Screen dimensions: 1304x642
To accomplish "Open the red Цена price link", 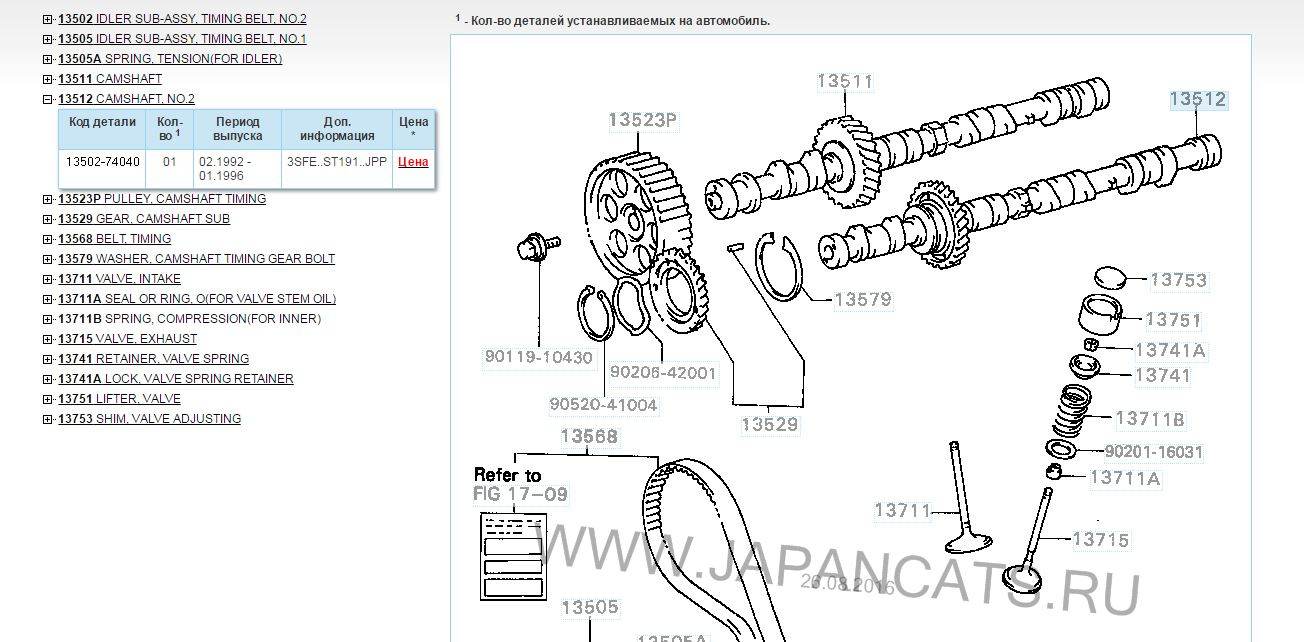I will click(x=413, y=162).
